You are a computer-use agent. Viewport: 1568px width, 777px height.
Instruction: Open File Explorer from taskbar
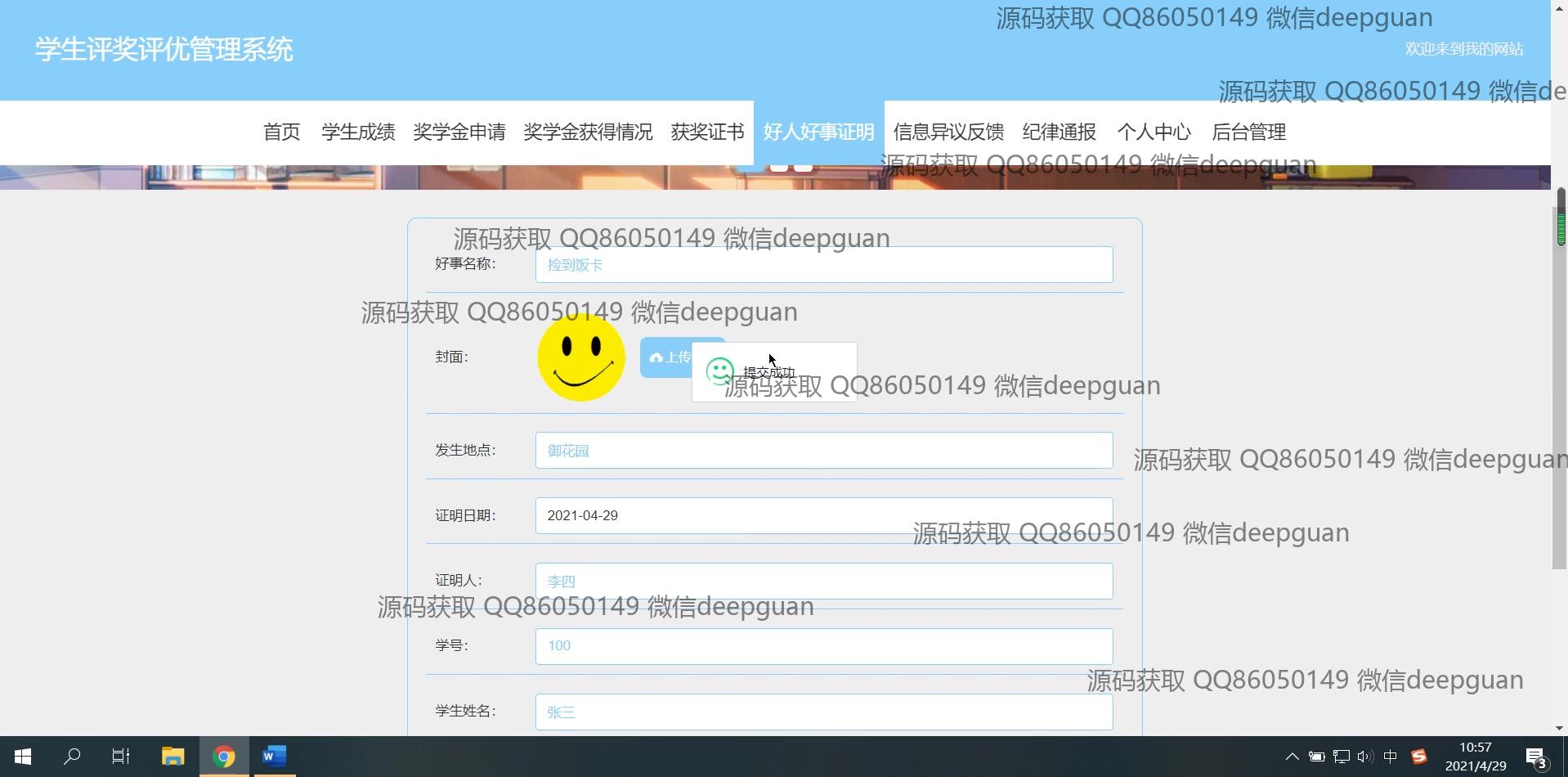click(x=172, y=757)
